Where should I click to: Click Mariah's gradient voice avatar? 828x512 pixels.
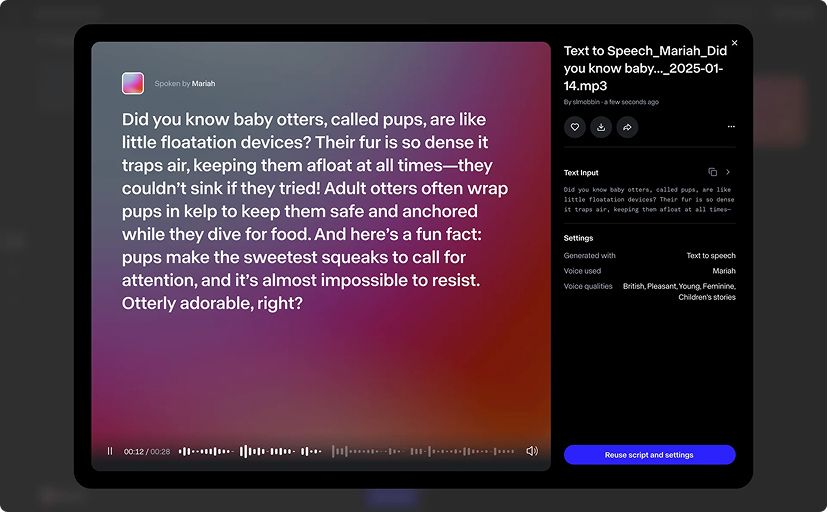[133, 83]
